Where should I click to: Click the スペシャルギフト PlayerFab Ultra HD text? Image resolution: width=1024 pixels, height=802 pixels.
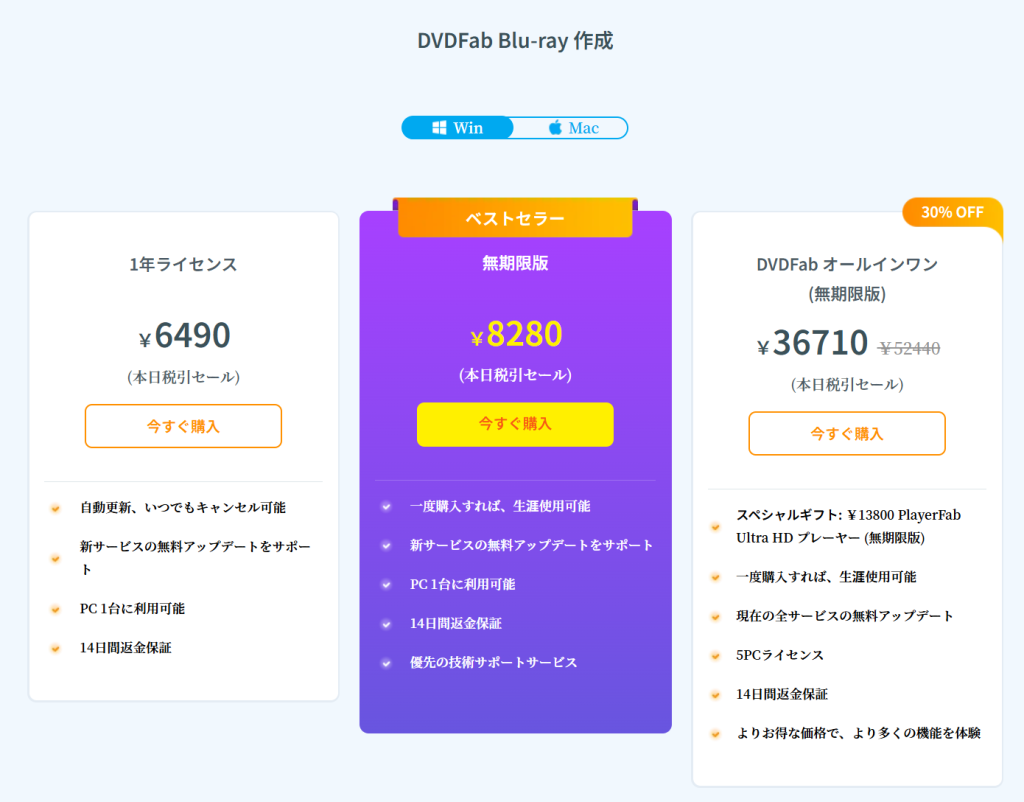click(x=848, y=526)
